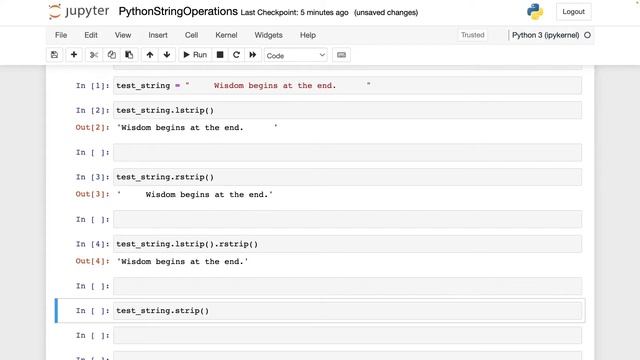This screenshot has width=640, height=360.
Task: Click the Python logo icon
Action: point(535,11)
